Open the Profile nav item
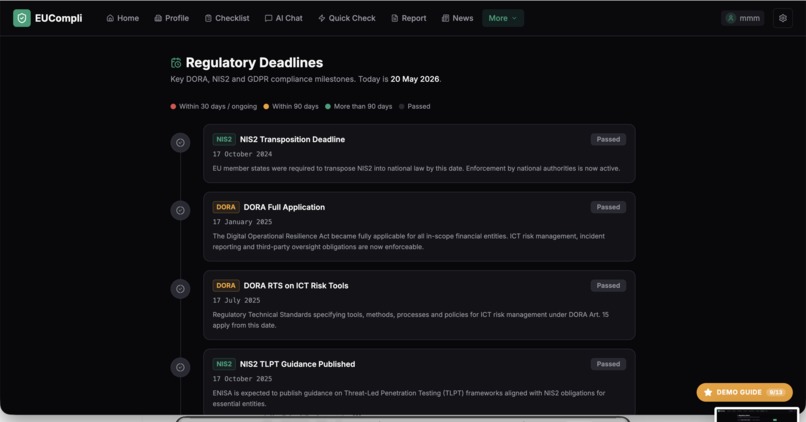This screenshot has width=806, height=422. [172, 18]
